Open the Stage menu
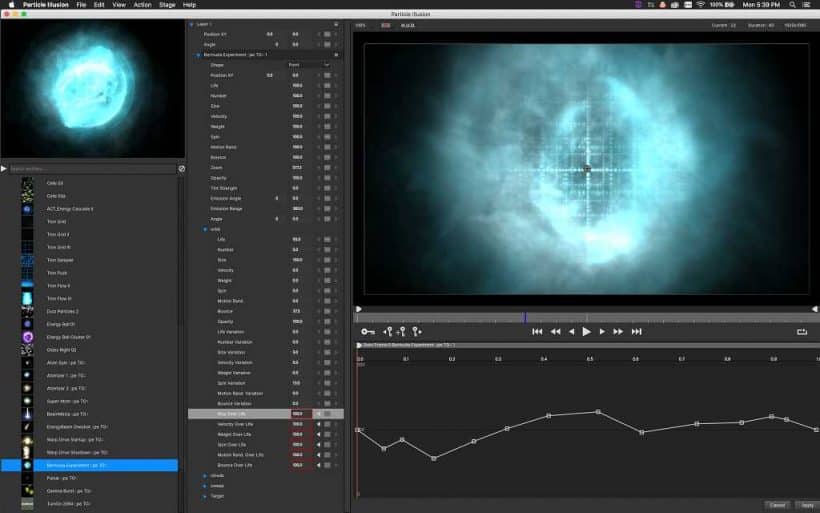 (x=167, y=5)
